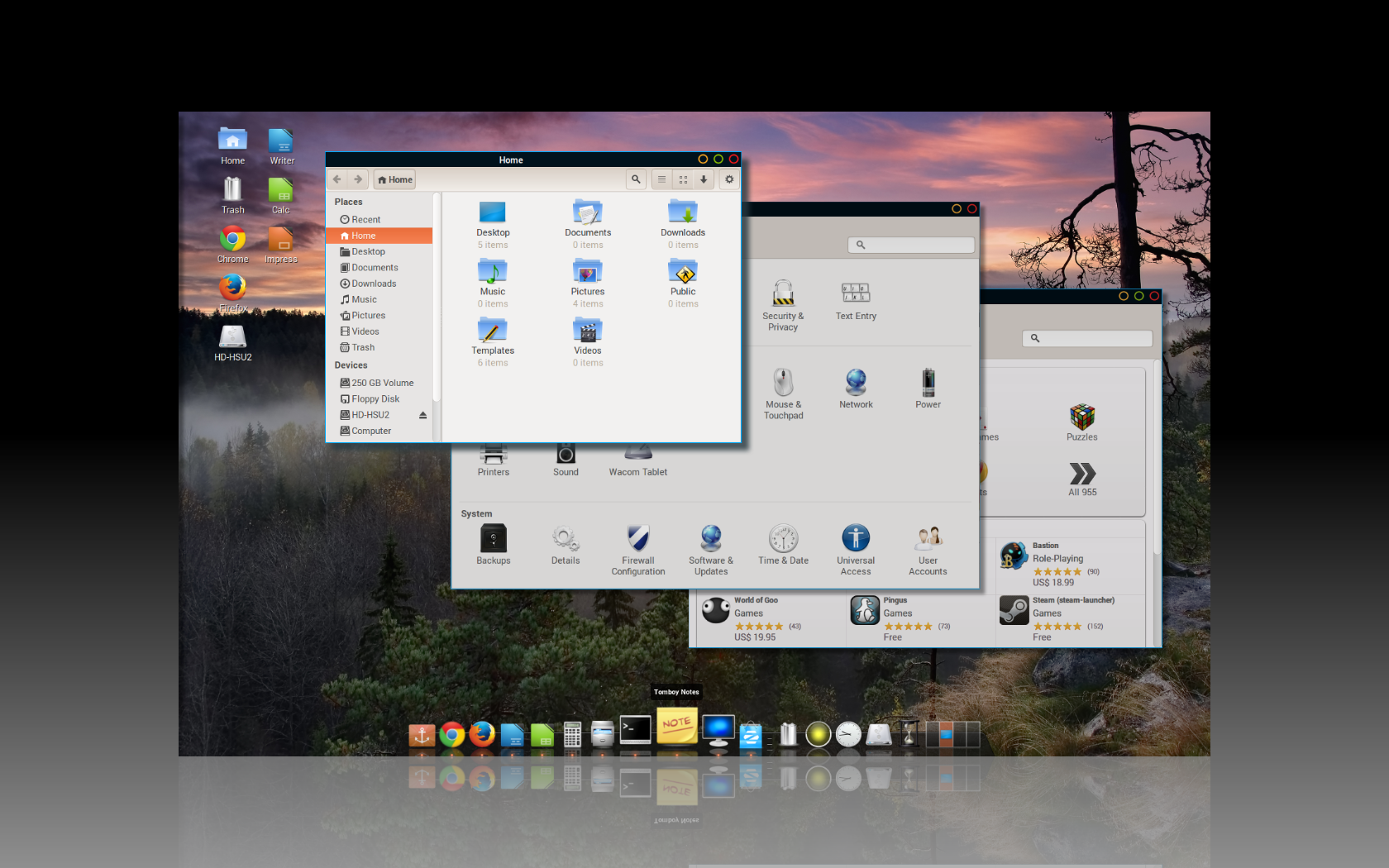Open the Pictures folder
Screen dimensions: 1389x868
point(587,278)
